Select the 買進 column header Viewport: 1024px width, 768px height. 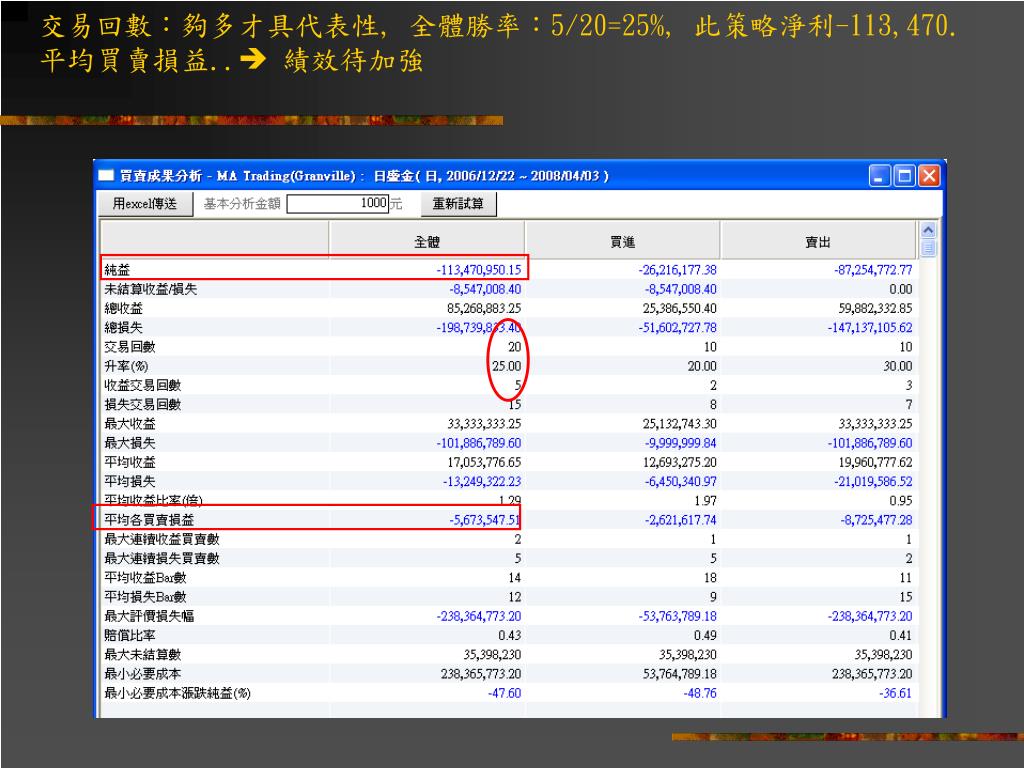(x=622, y=242)
